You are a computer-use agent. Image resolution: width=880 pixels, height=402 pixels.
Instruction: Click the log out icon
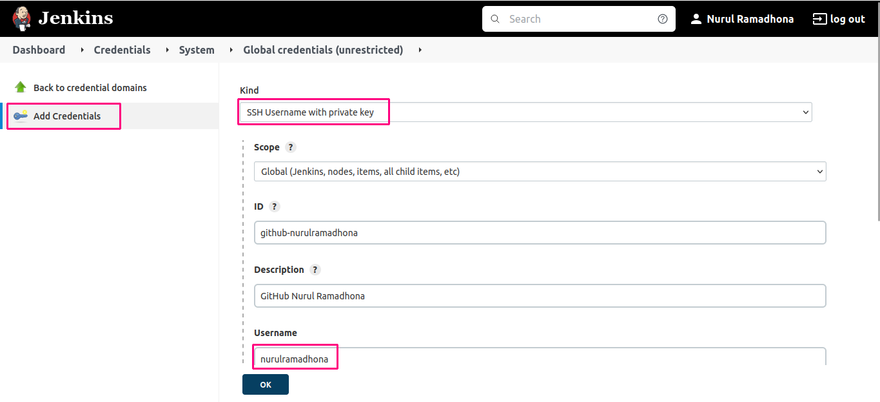coord(819,19)
